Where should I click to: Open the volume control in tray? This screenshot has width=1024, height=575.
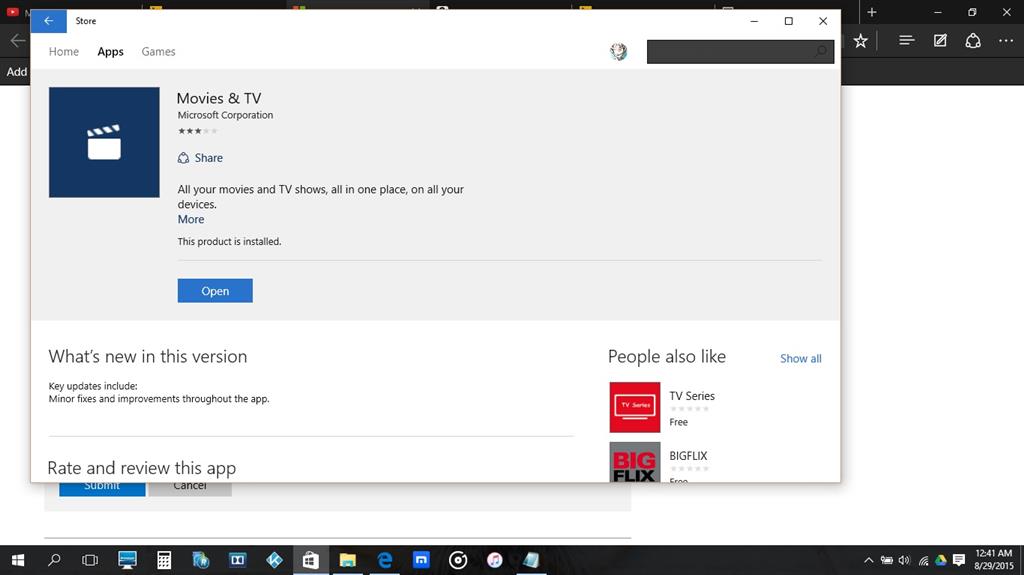tap(904, 560)
